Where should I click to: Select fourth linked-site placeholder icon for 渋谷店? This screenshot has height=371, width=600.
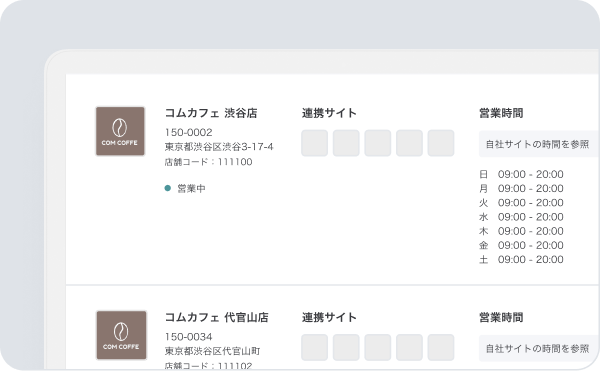click(x=409, y=143)
